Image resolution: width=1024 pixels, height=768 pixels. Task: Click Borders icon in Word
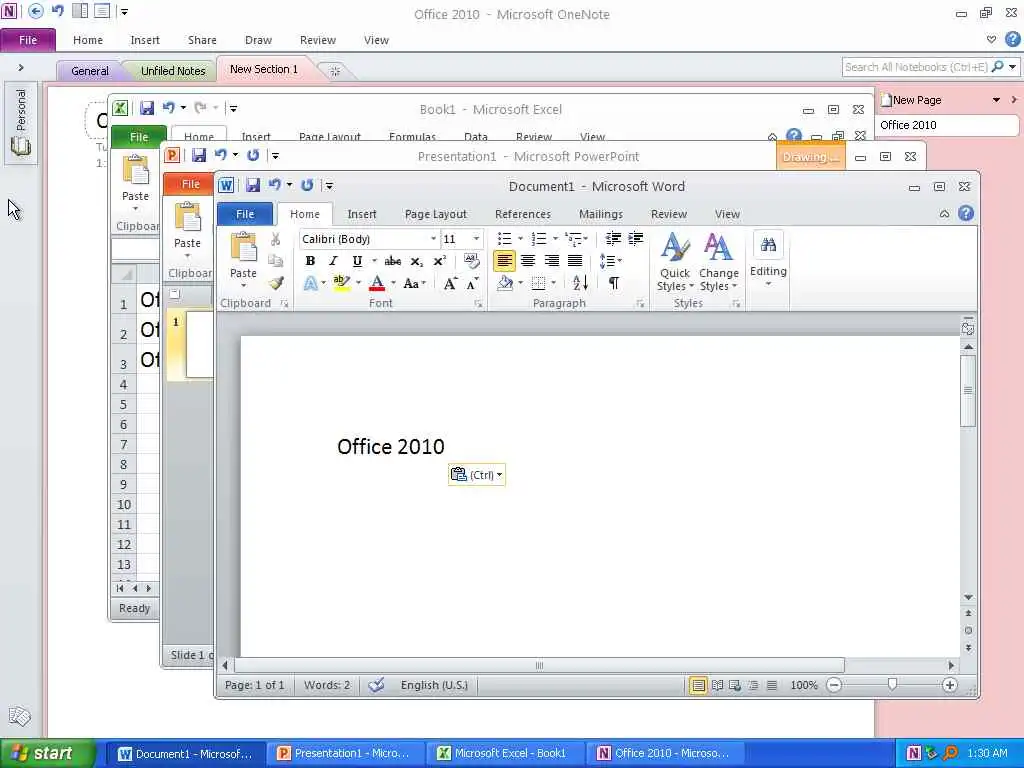(539, 283)
